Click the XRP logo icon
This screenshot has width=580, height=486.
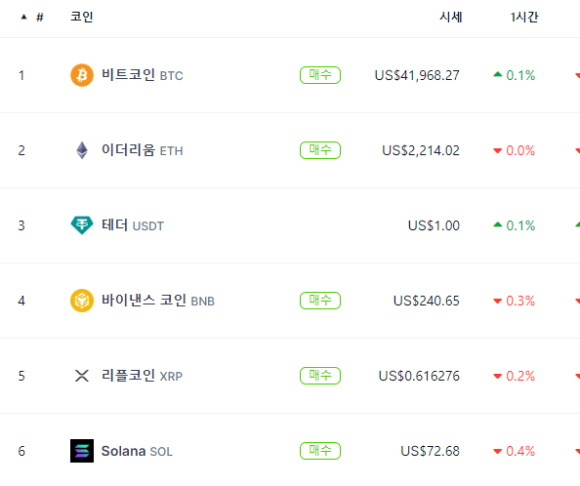[x=82, y=376]
